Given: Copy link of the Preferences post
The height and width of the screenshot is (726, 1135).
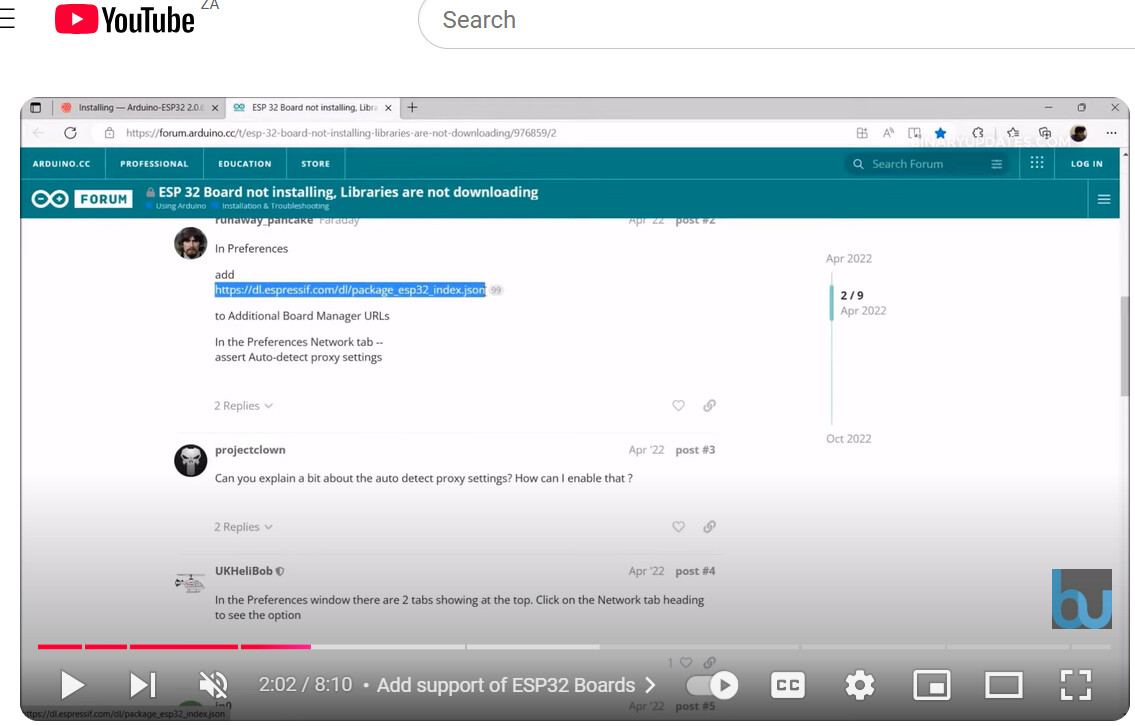Looking at the screenshot, I should tap(709, 406).
